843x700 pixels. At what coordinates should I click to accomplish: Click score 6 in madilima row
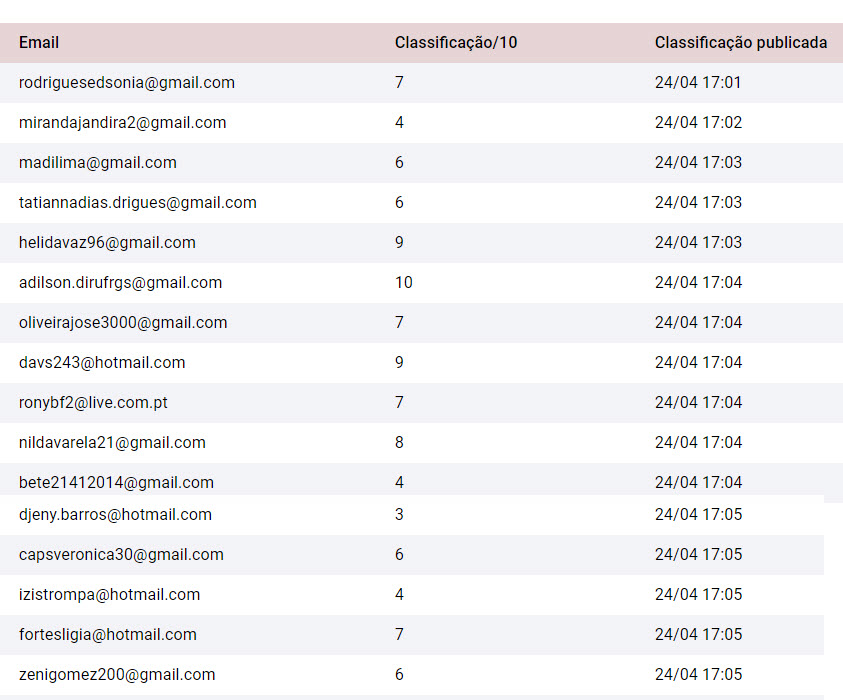[x=399, y=162]
